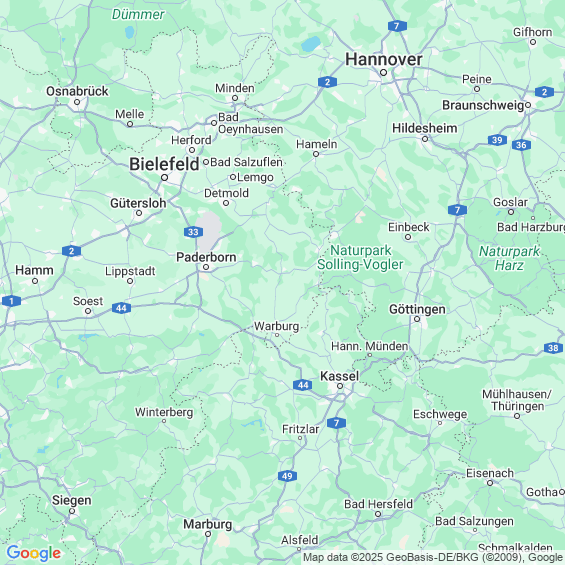Click the A1 highway shield near Hamm
Viewport: 565px width, 565px height.
[11, 301]
